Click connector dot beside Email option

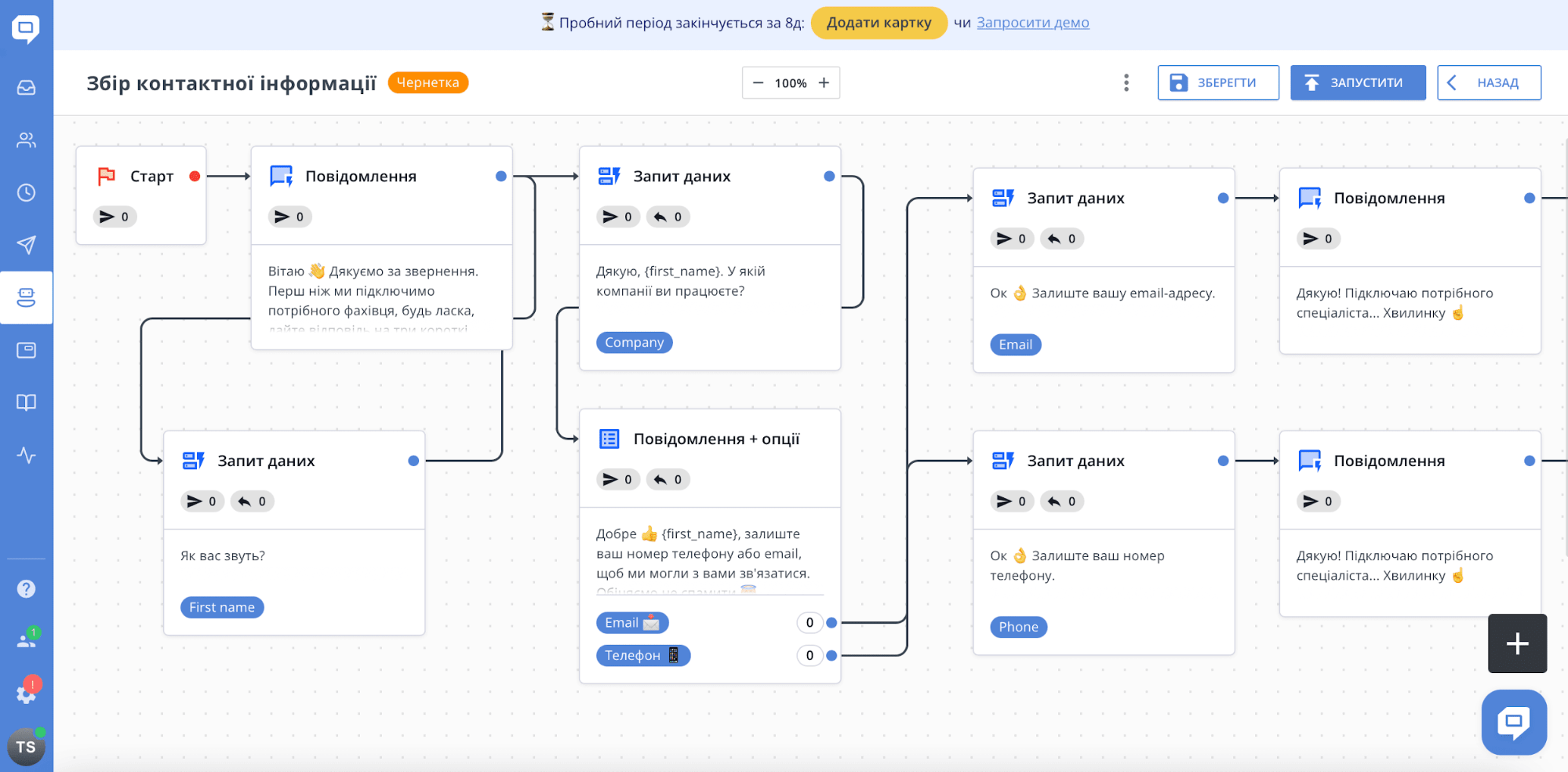[831, 623]
